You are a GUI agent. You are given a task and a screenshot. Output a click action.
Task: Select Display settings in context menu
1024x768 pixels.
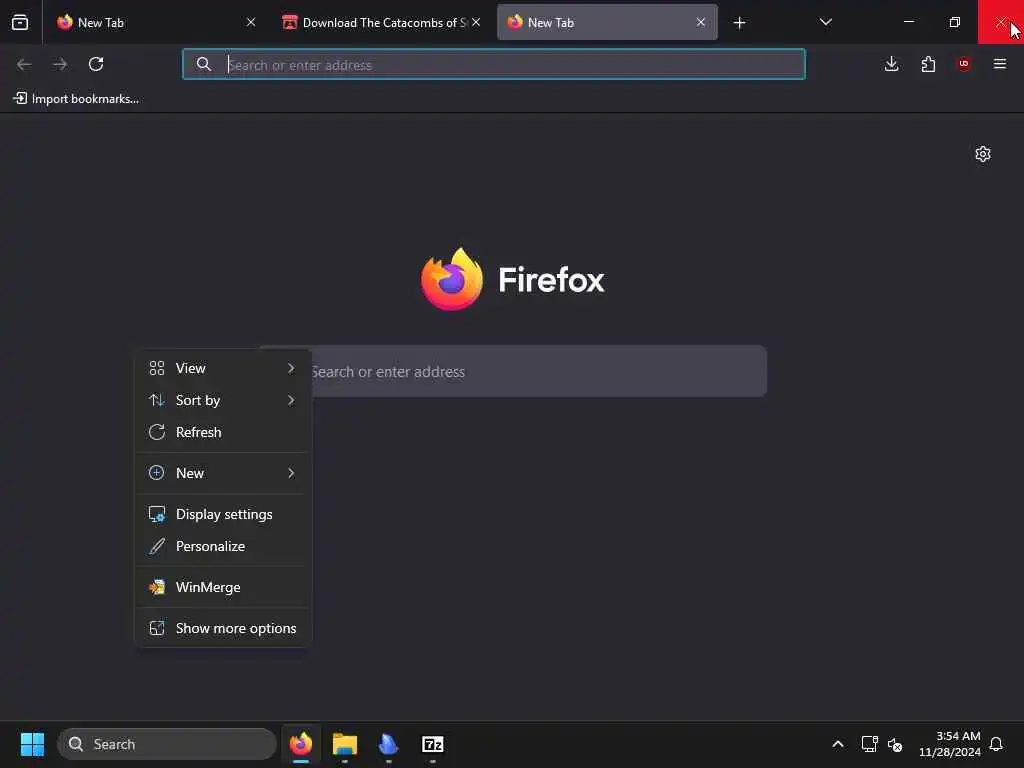(x=223, y=514)
